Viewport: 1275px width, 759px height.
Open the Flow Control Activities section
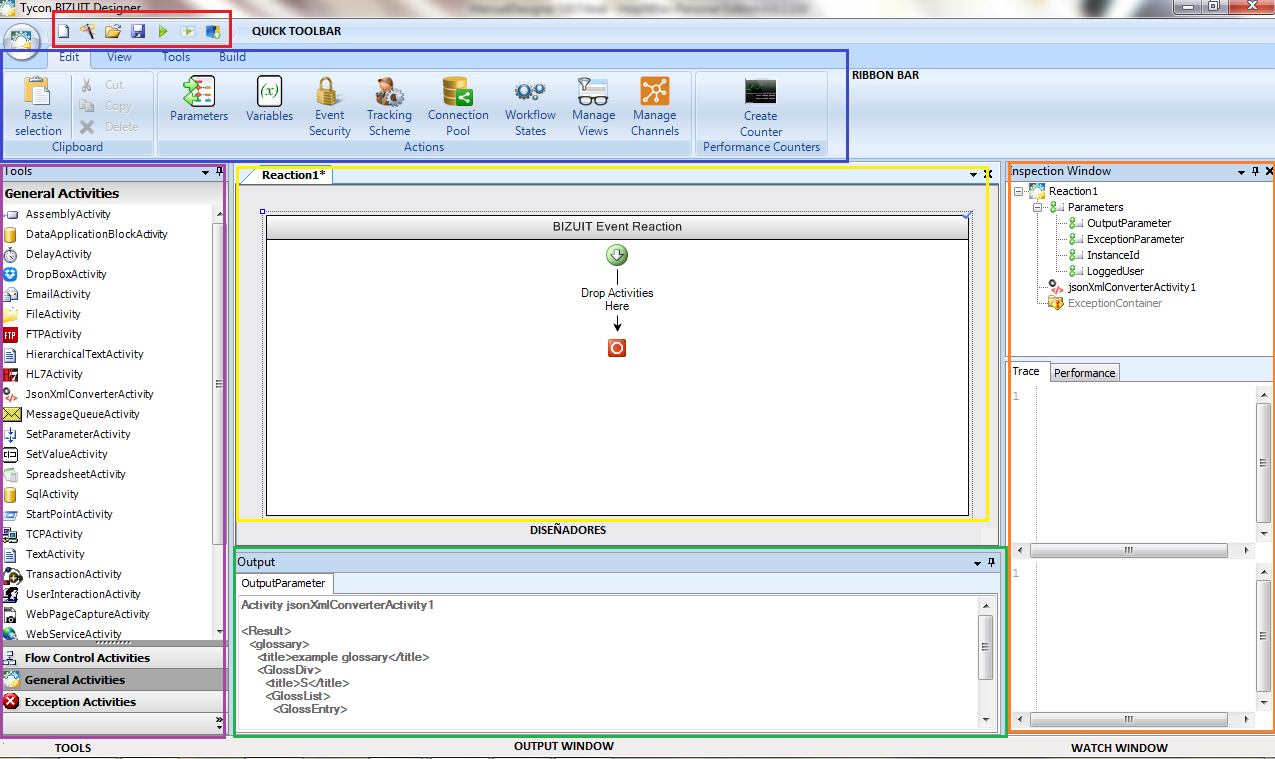(114, 658)
